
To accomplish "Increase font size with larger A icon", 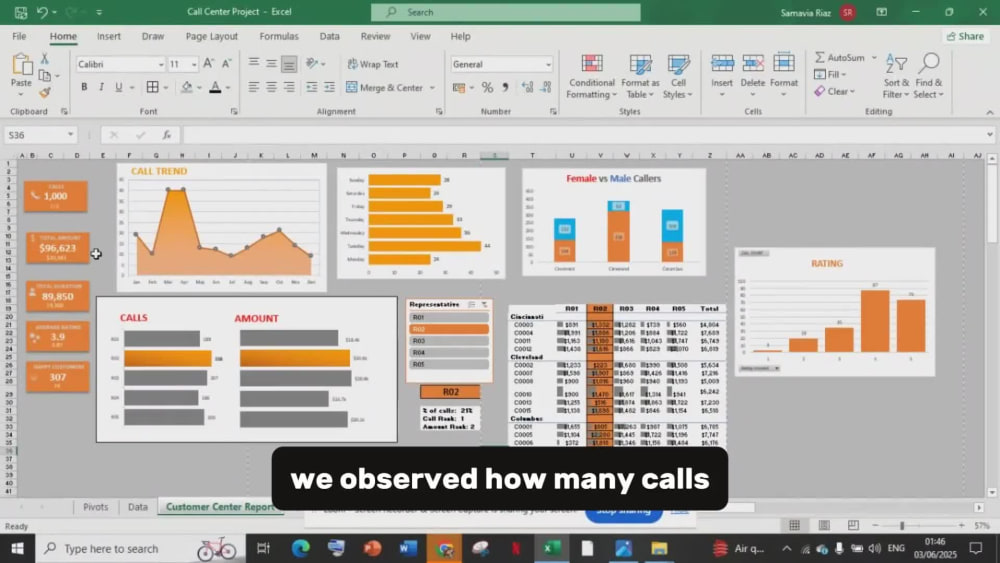I will point(209,64).
